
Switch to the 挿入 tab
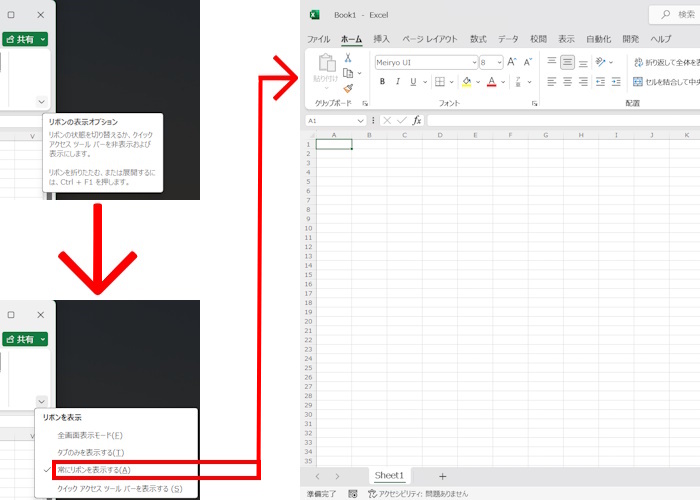point(382,39)
